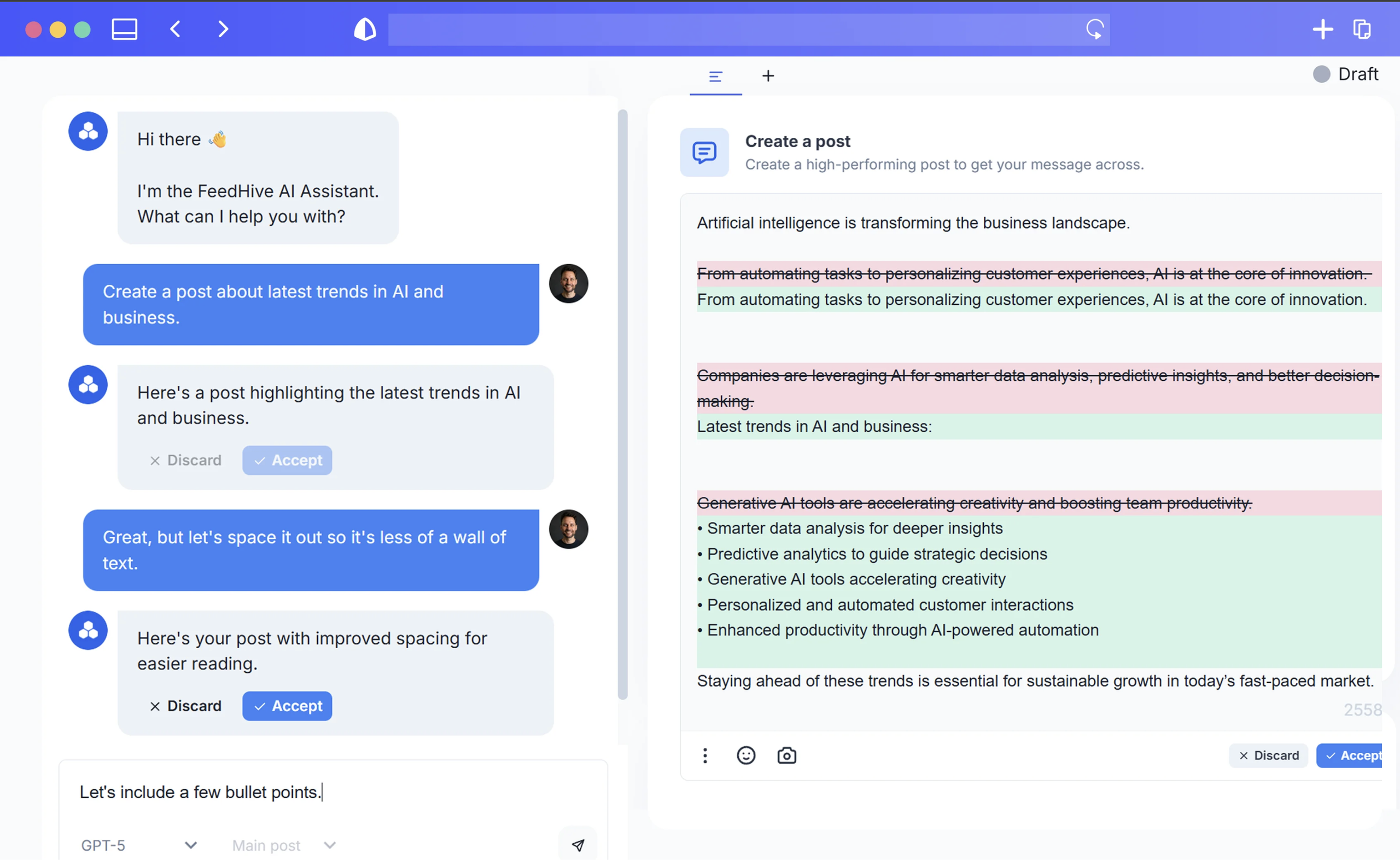Accept changes in the post editor footer

pyautogui.click(x=1351, y=756)
